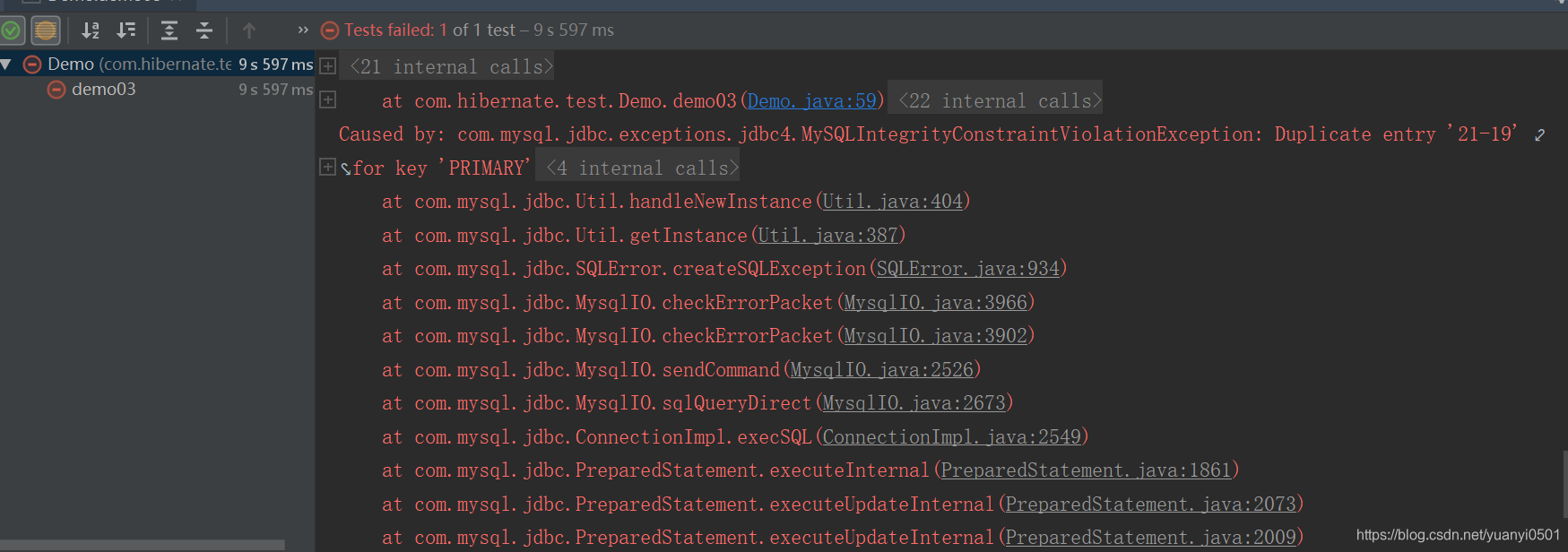Viewport: 1568px width, 552px height.
Task: Open the MysqlIO.java:3966 link
Action: click(x=935, y=303)
